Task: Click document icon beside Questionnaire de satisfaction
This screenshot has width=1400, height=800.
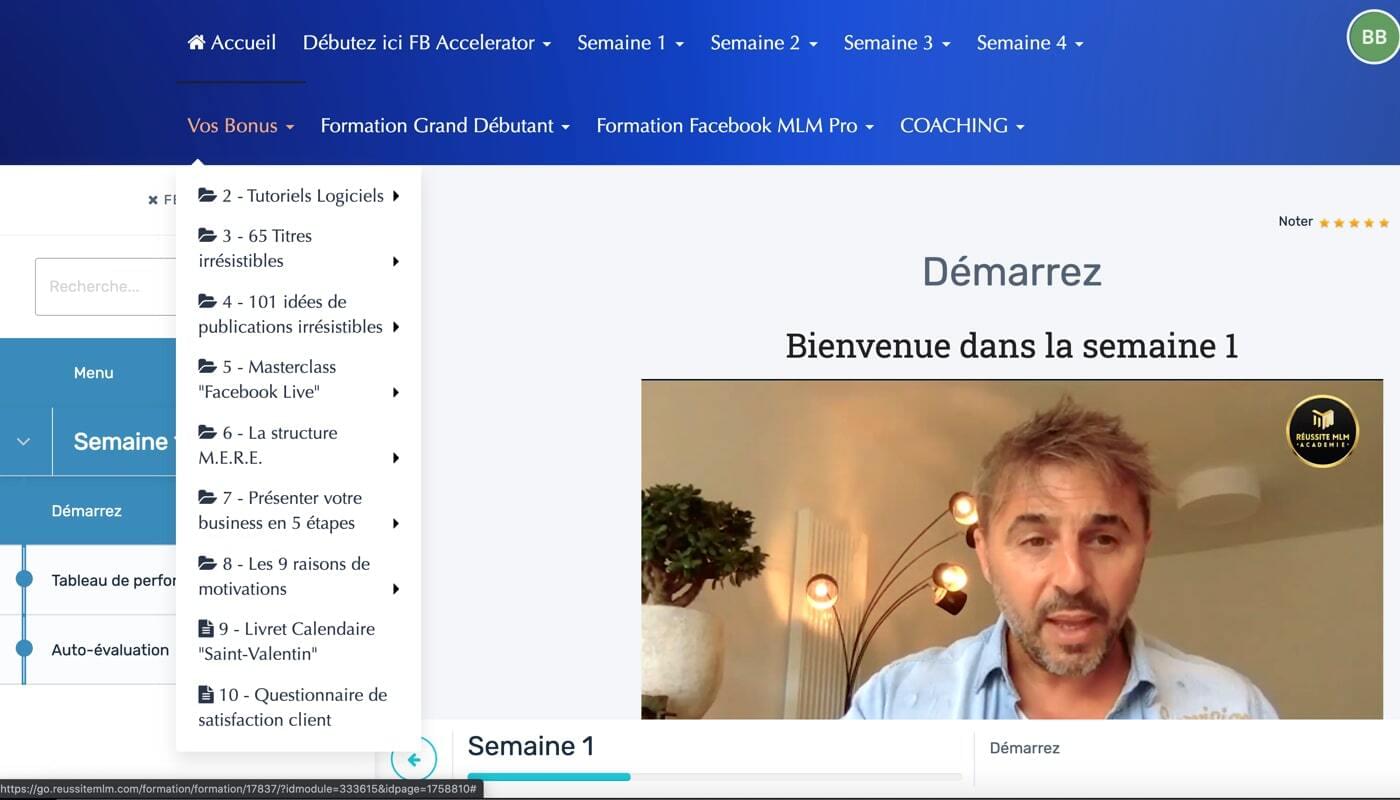Action: [x=205, y=694]
